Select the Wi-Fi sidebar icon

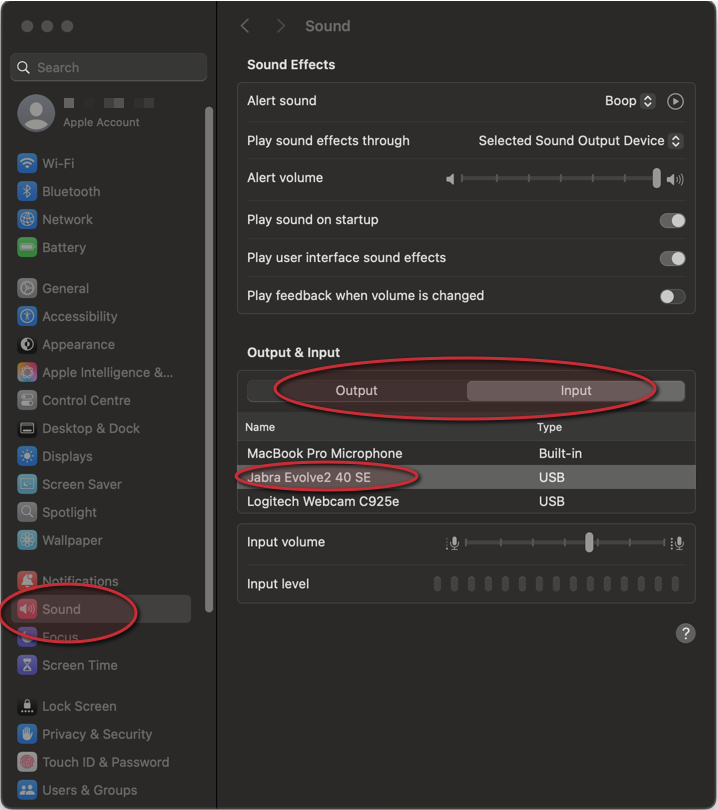pos(25,163)
